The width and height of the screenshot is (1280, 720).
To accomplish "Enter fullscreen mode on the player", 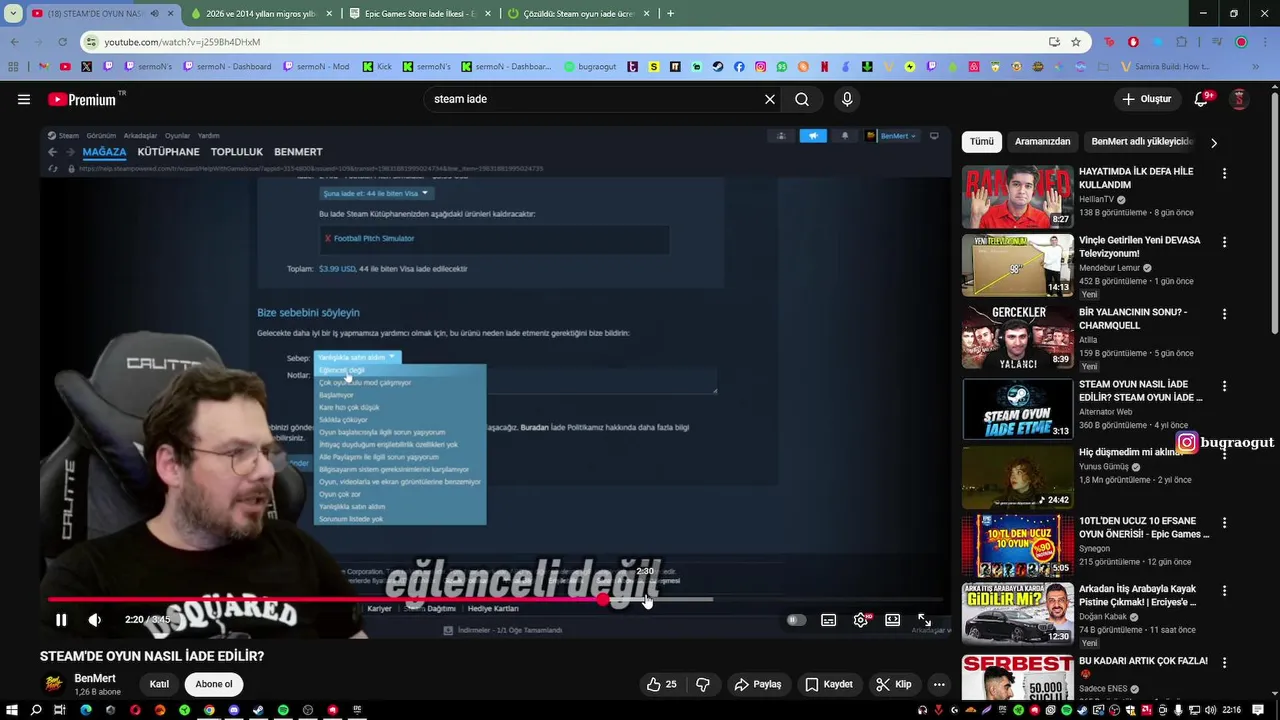I will click(925, 620).
